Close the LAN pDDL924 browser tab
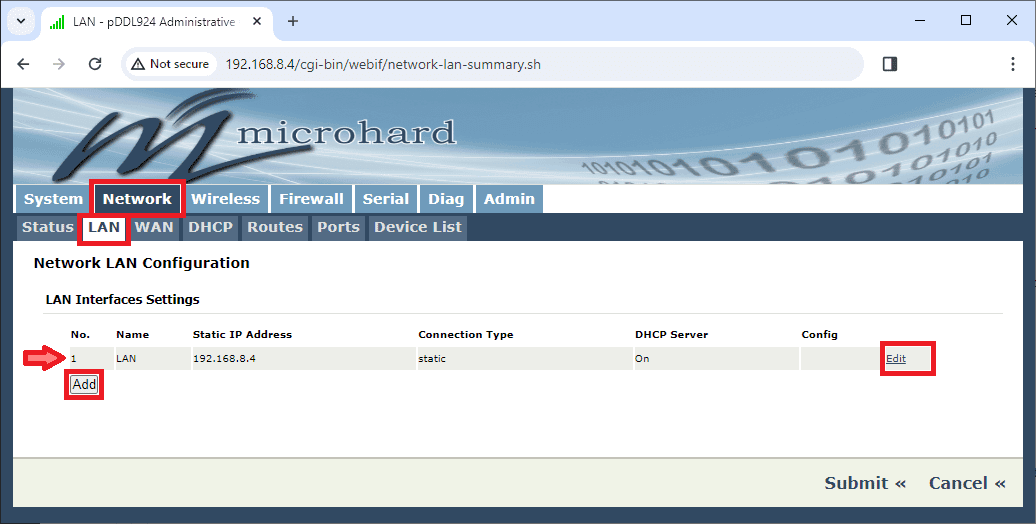 [x=258, y=21]
